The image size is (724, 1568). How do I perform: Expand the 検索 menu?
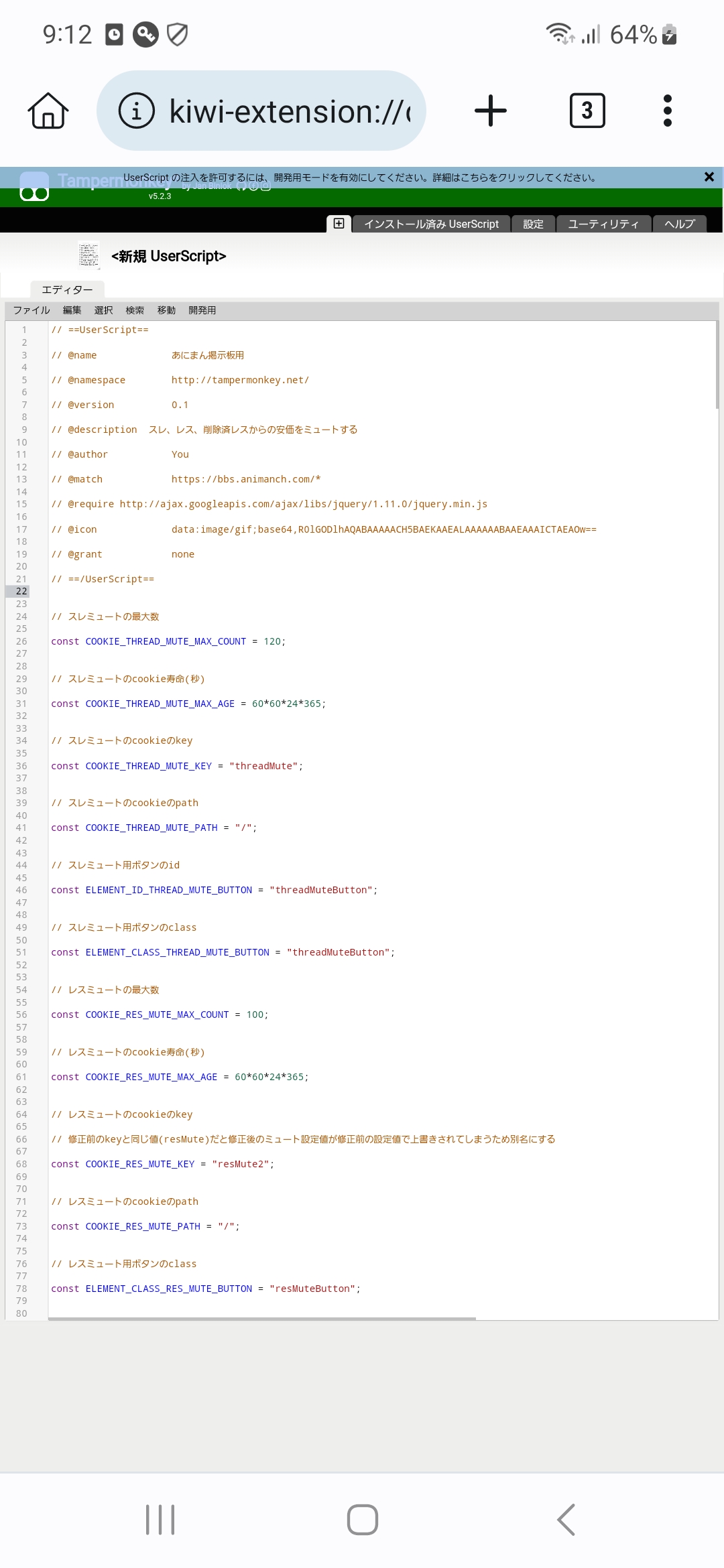pyautogui.click(x=135, y=310)
